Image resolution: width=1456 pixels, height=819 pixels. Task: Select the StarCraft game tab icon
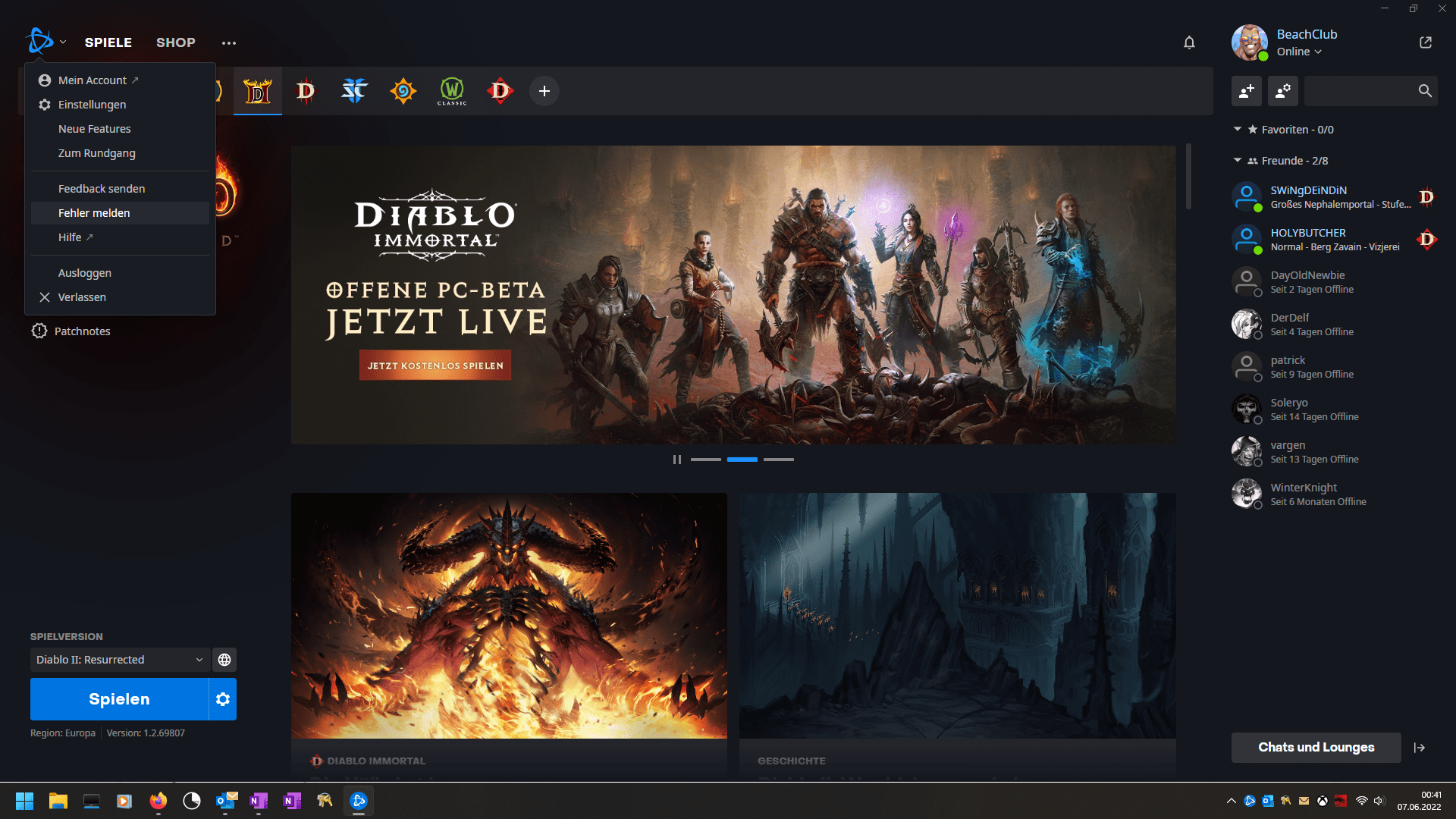tap(354, 91)
